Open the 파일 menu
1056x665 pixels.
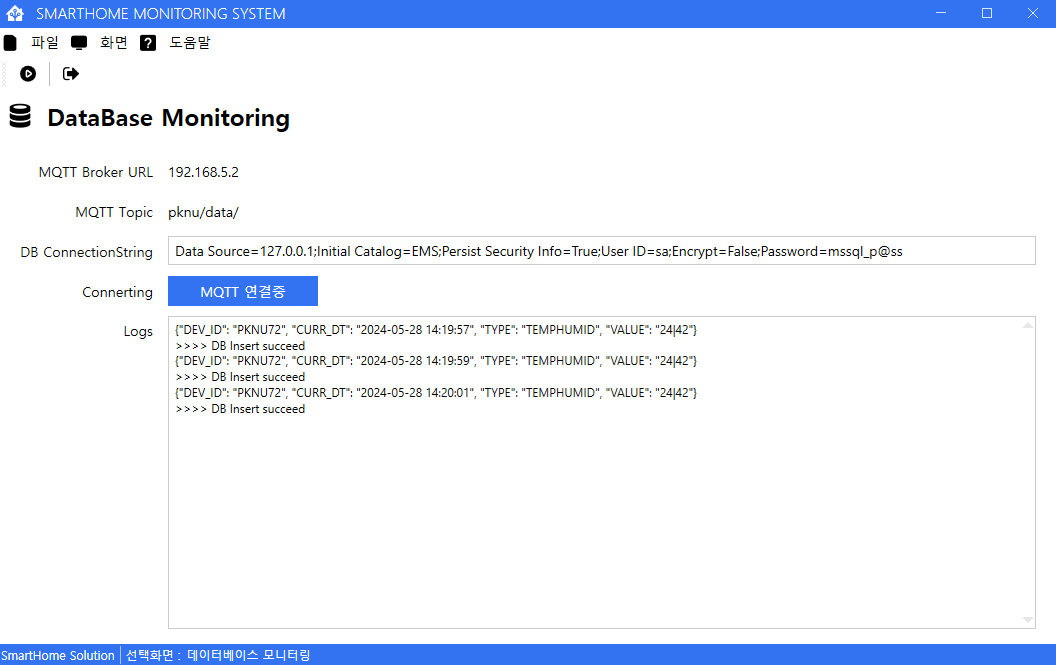pos(44,42)
